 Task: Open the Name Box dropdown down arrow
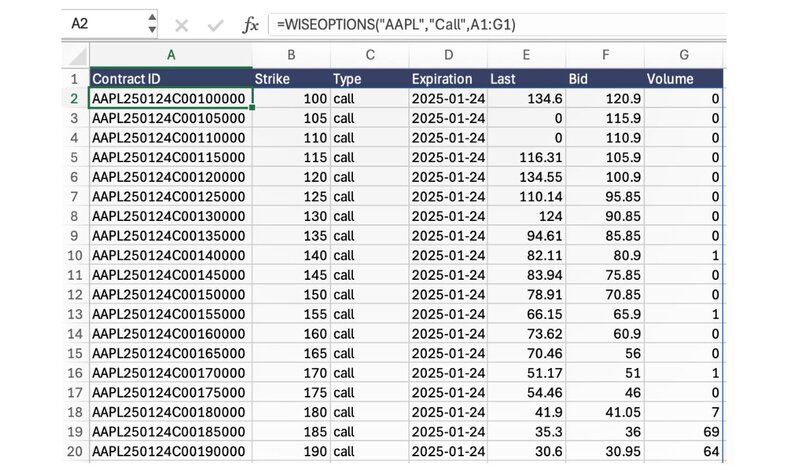point(151,31)
